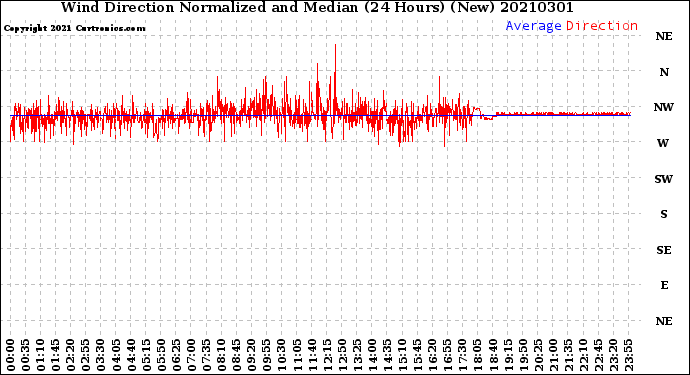The height and width of the screenshot is (375, 690).
Task: Click the 00:35 time label
Action: point(26,355)
